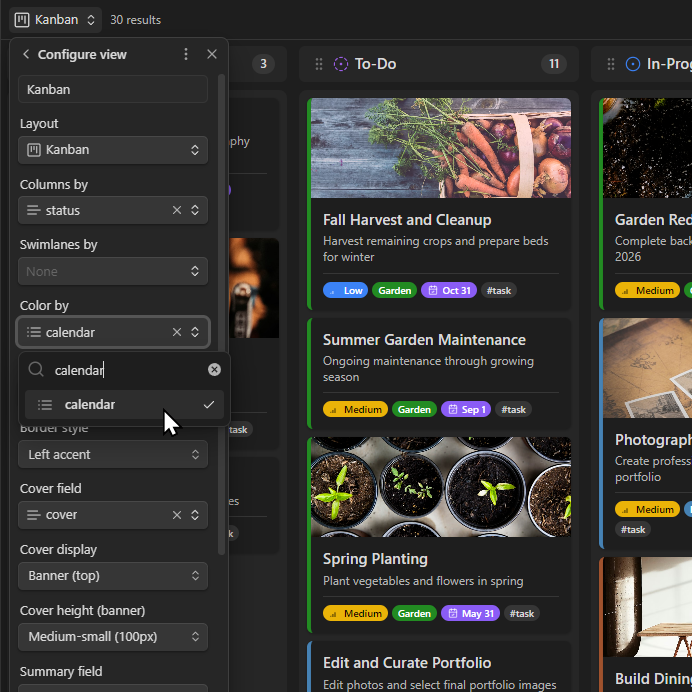Screen dimensions: 692x692
Task: Open the three-dot menu in Configure view
Action: [186, 55]
